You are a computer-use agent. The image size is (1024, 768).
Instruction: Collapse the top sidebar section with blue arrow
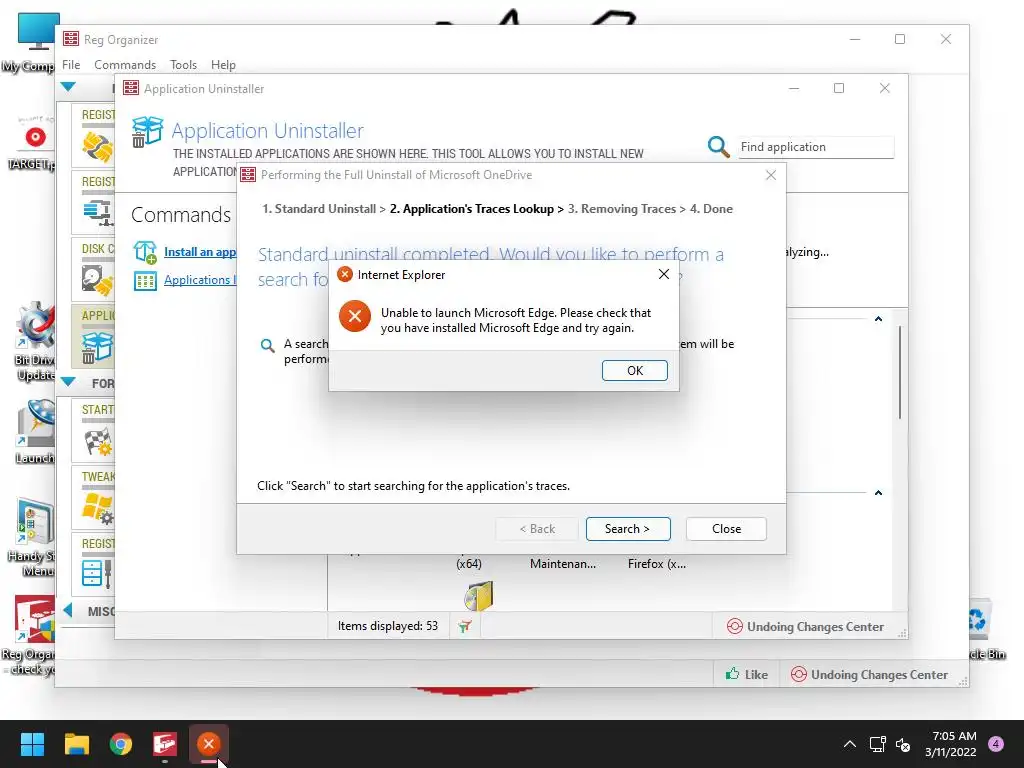click(x=68, y=87)
